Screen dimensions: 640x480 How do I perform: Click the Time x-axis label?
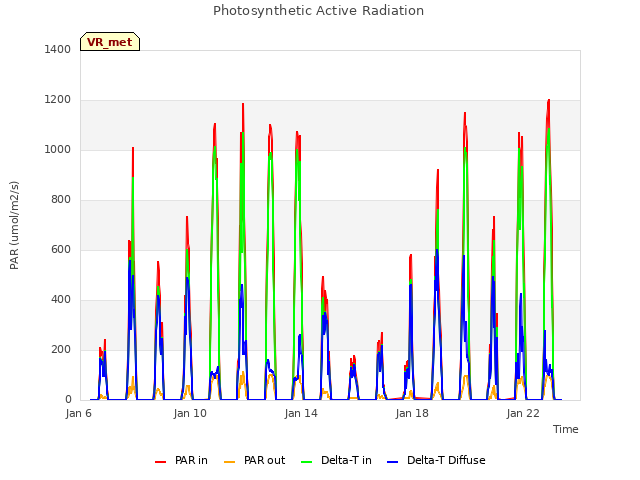[x=566, y=429]
